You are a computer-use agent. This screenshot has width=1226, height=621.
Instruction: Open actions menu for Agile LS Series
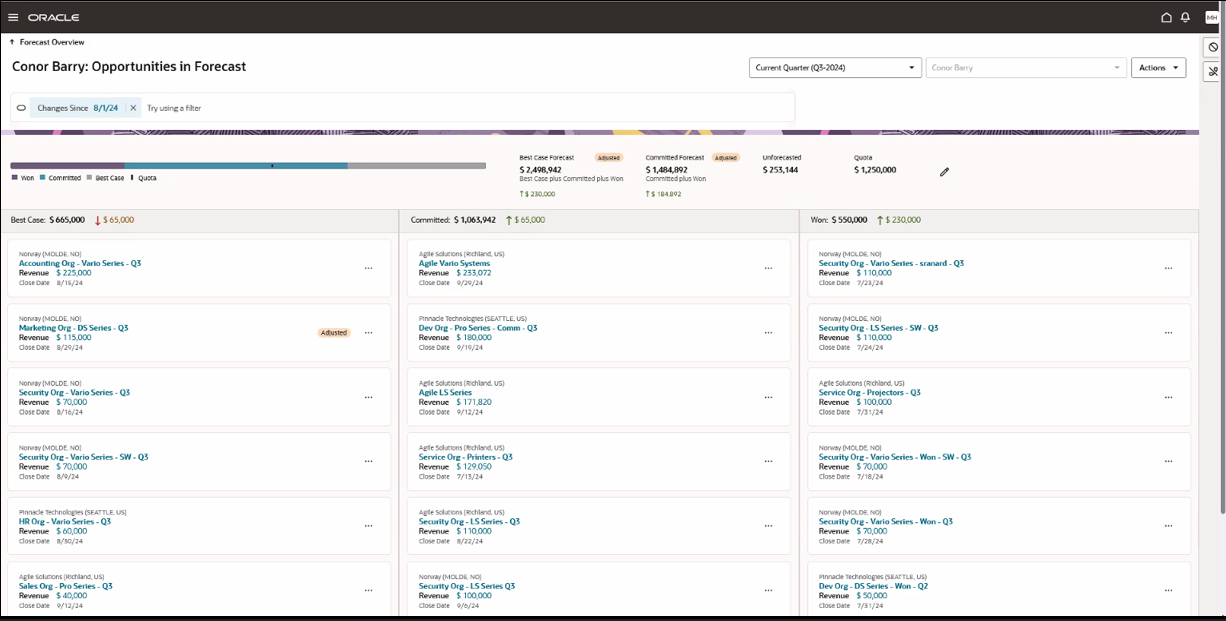tap(768, 397)
